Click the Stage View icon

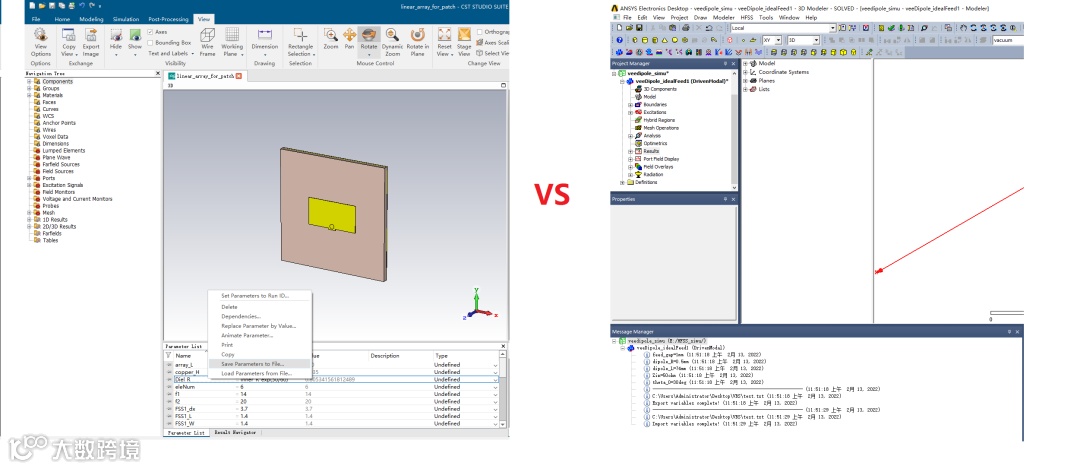pos(464,34)
